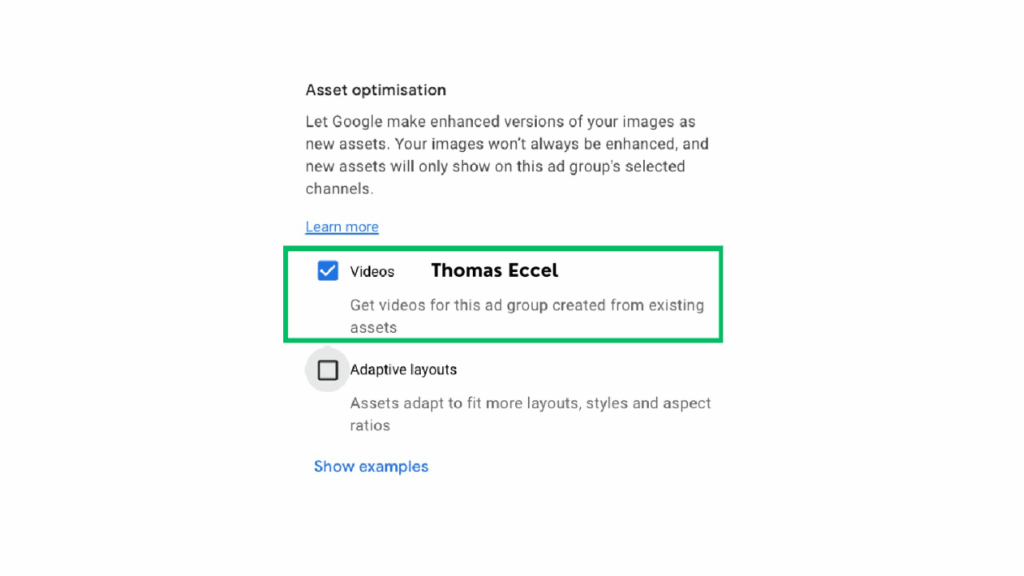Click the Videos label text

[372, 271]
